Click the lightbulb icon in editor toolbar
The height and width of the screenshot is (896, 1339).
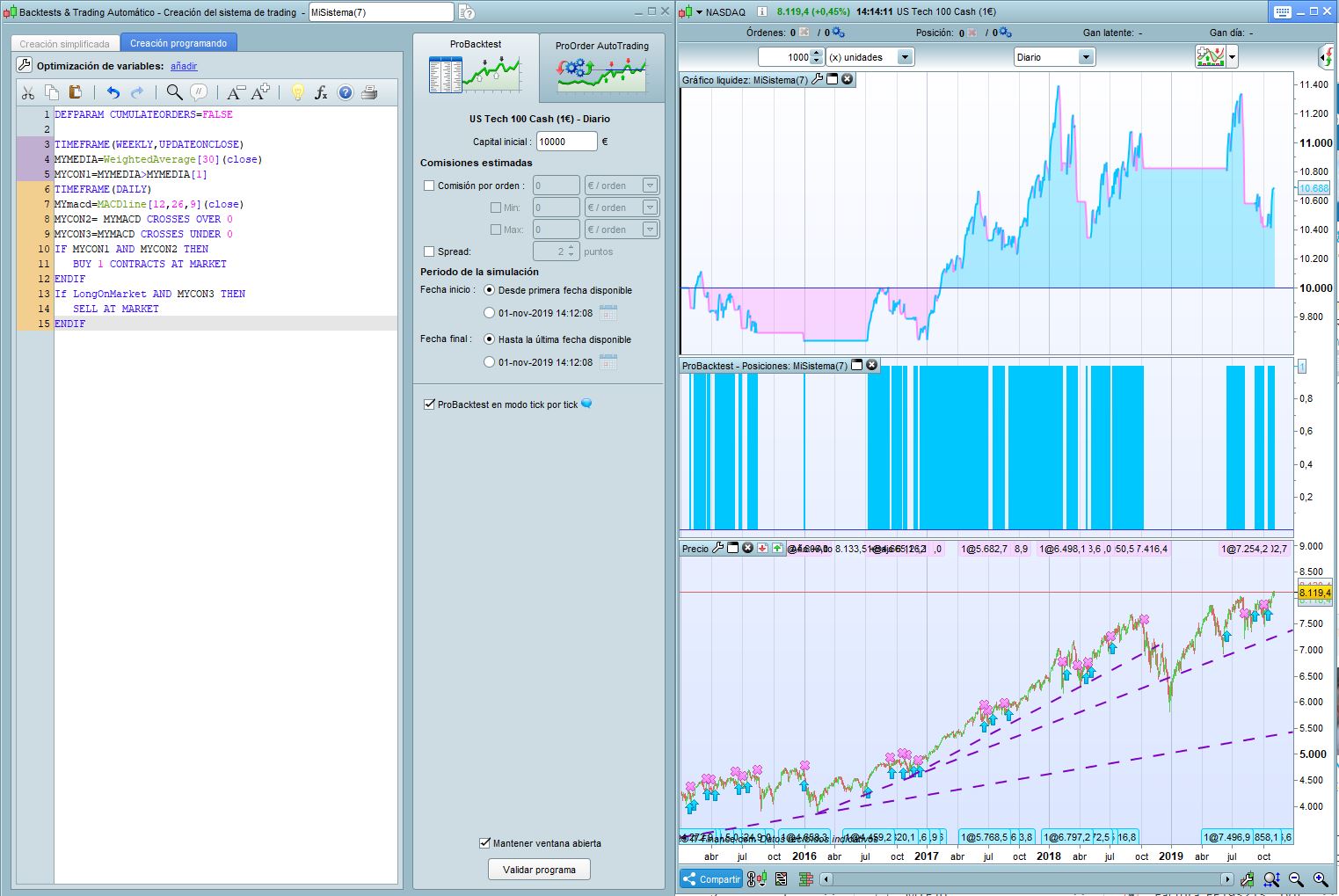point(297,92)
